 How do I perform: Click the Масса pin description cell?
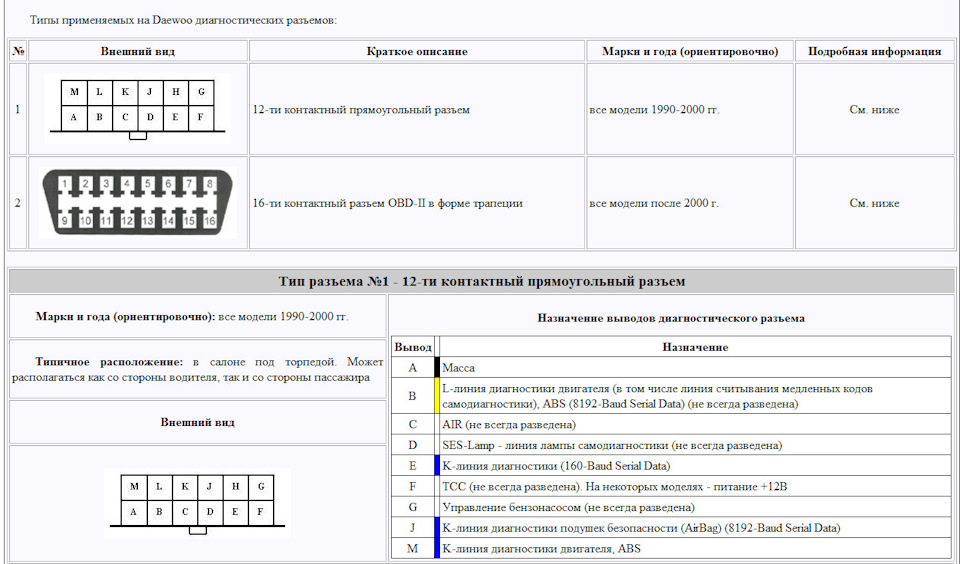[696, 367]
